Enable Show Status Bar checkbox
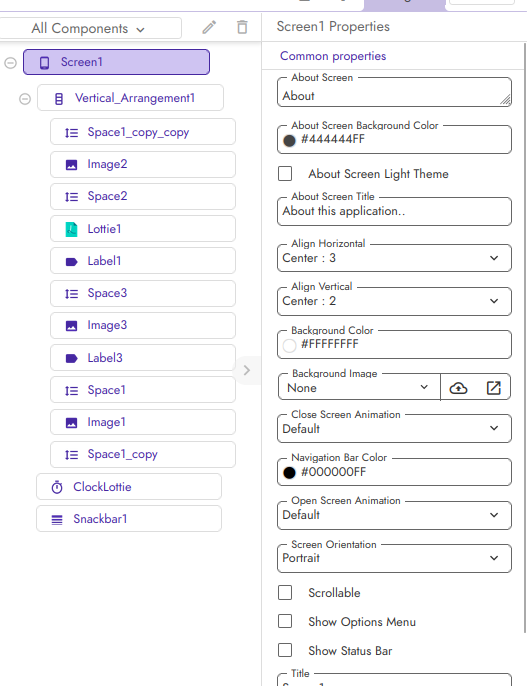 tap(285, 650)
